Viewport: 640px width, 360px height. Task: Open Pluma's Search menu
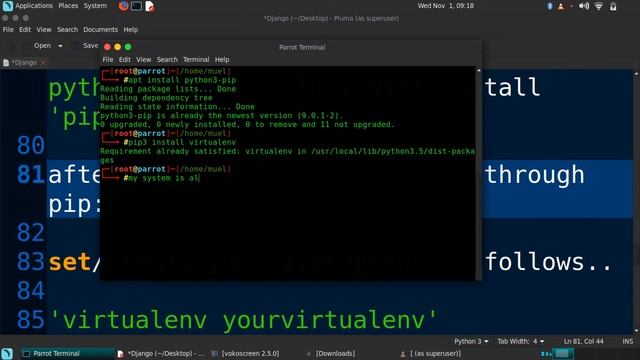(x=67, y=29)
